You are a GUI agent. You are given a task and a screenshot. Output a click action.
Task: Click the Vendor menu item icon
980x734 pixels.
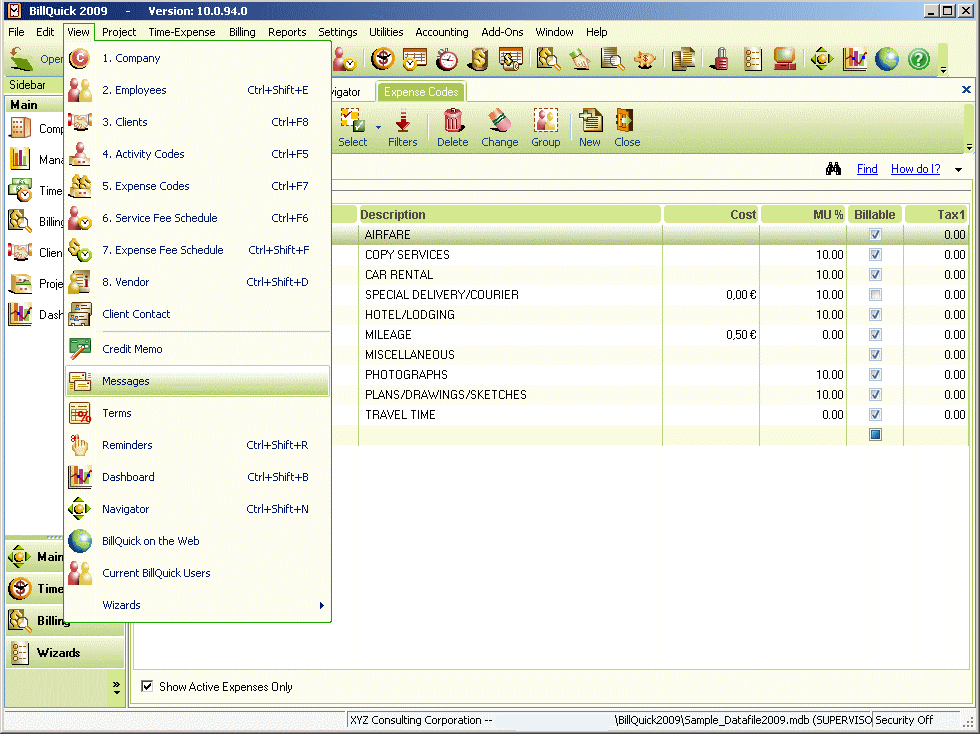80,282
